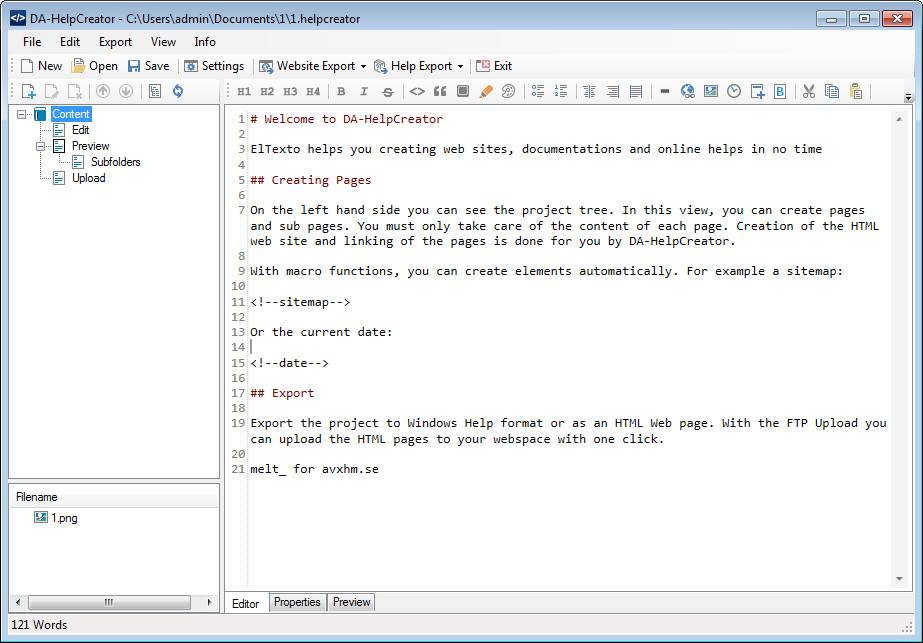The height and width of the screenshot is (643, 923).
Task: Toggle italic formatting
Action: [x=364, y=91]
